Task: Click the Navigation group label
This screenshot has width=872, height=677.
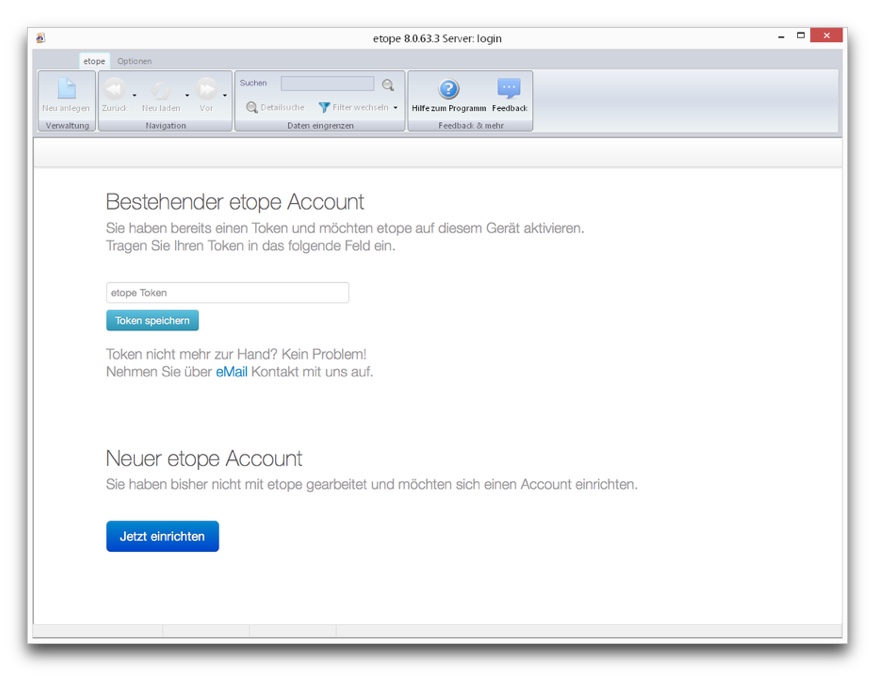Action: coord(166,126)
